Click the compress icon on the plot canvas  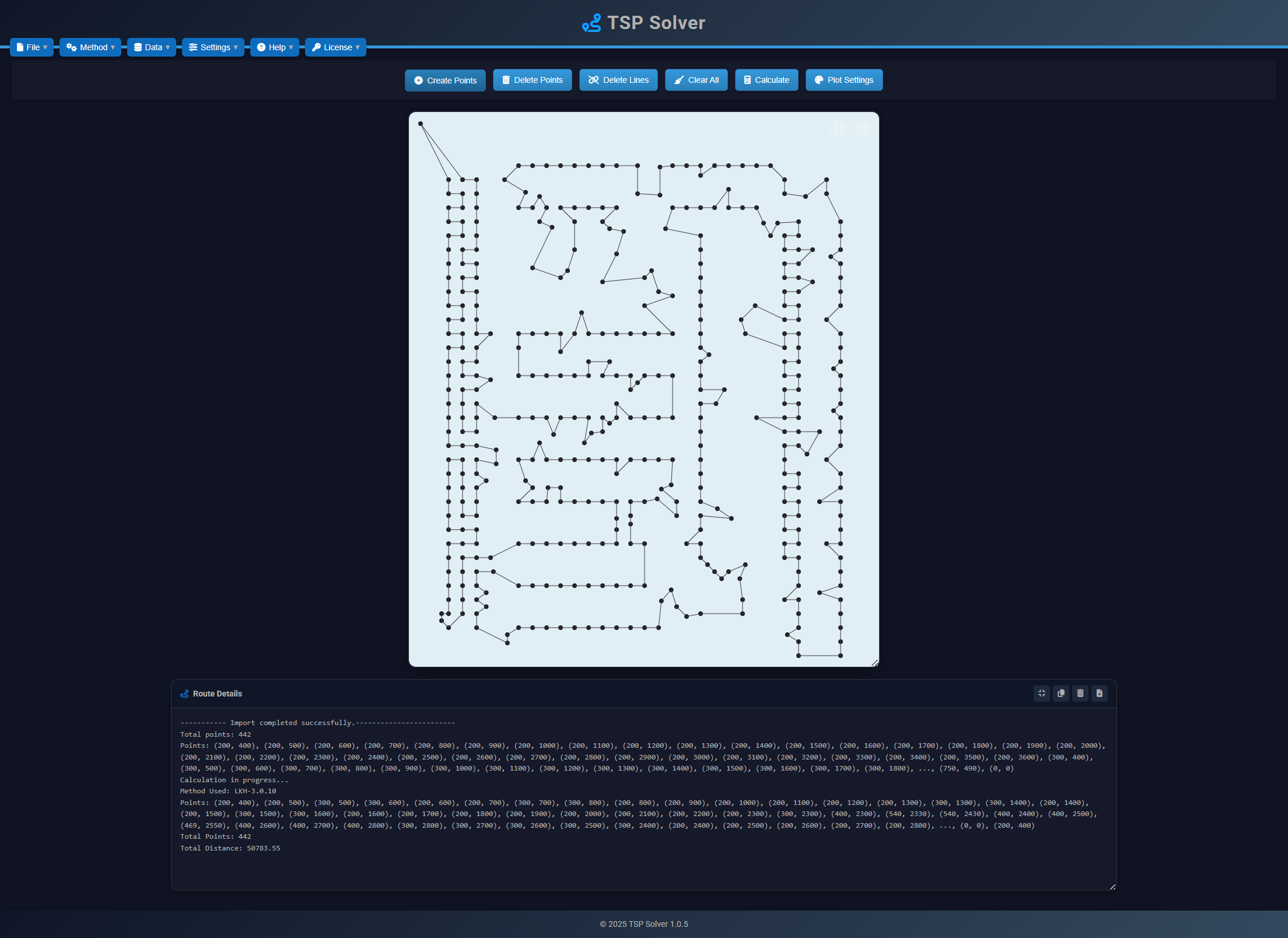[863, 128]
